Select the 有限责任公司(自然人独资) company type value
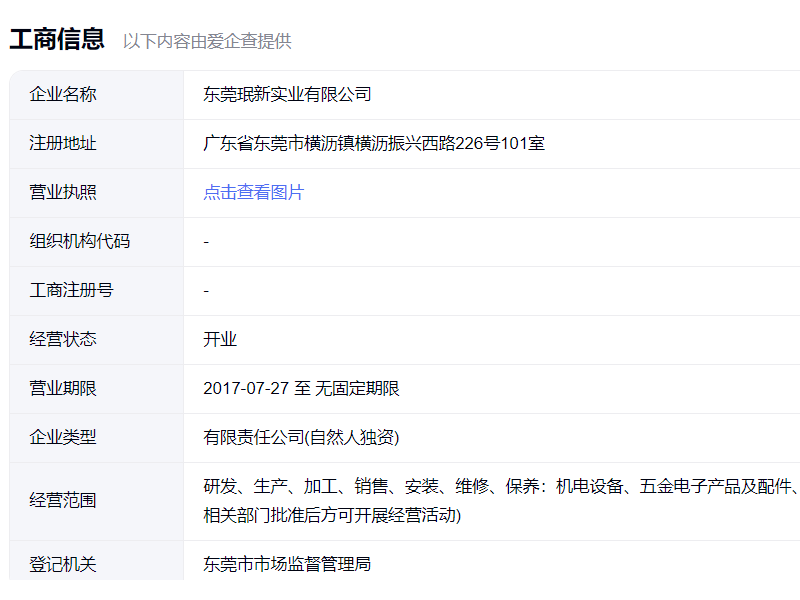The image size is (800, 600). pos(301,438)
